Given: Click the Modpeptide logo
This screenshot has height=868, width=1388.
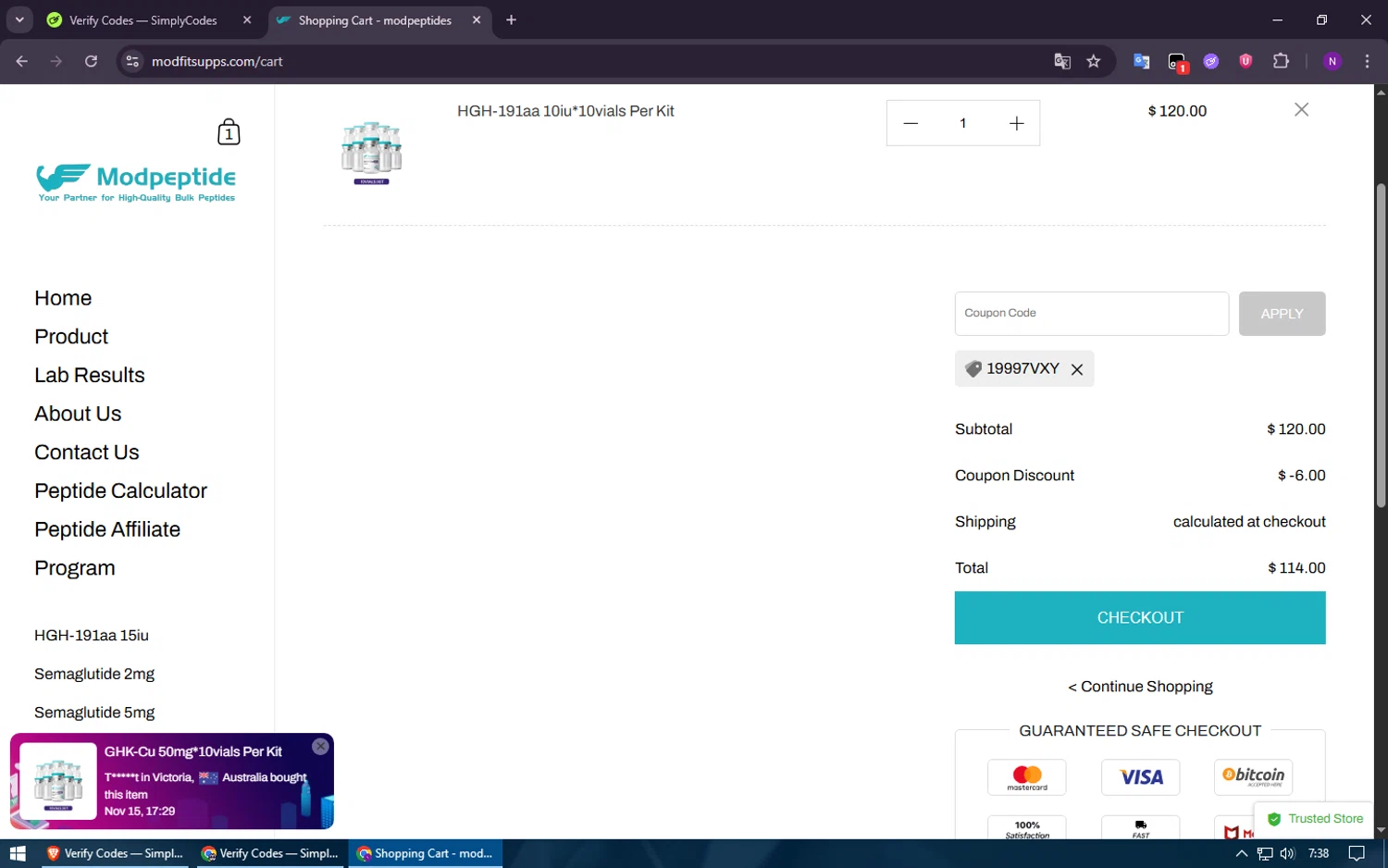Looking at the screenshot, I should tap(136, 183).
